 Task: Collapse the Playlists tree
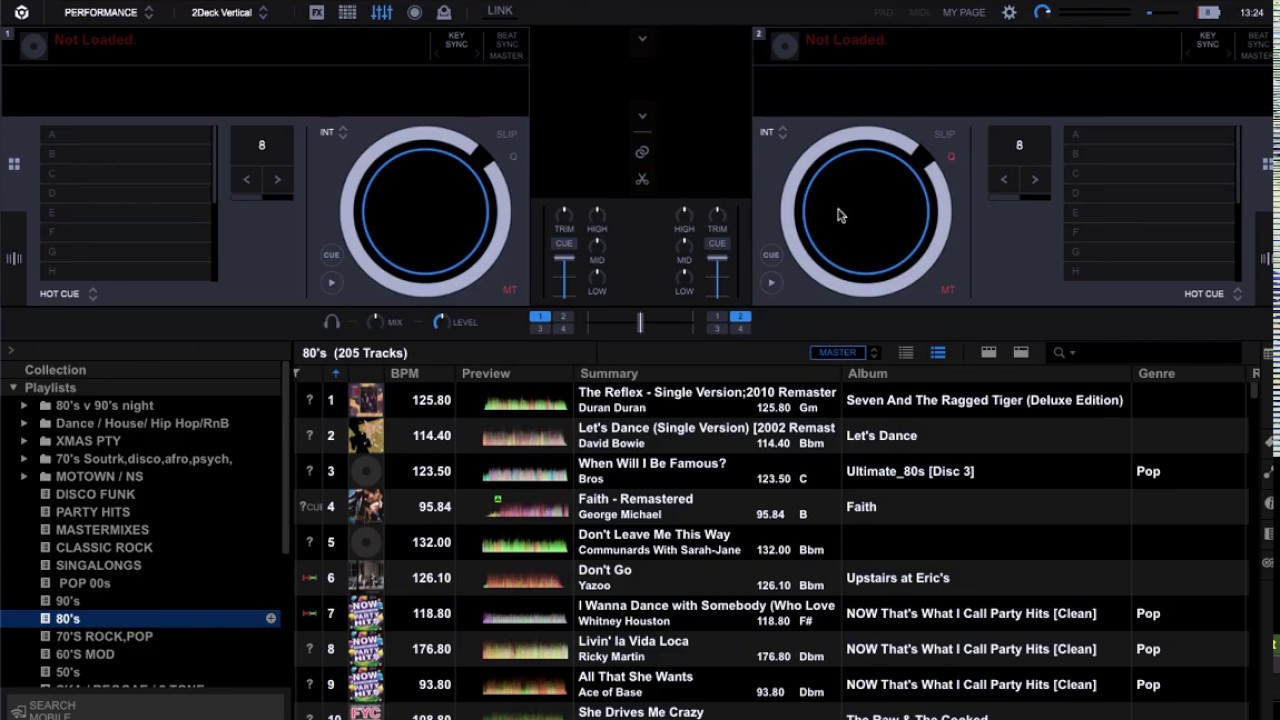point(13,388)
